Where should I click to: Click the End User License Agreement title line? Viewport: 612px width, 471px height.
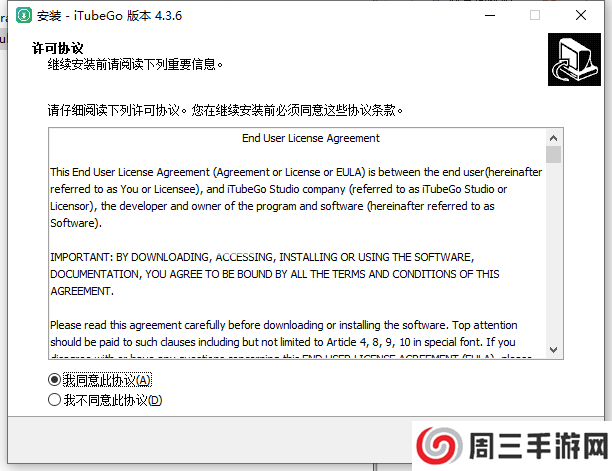click(x=311, y=138)
